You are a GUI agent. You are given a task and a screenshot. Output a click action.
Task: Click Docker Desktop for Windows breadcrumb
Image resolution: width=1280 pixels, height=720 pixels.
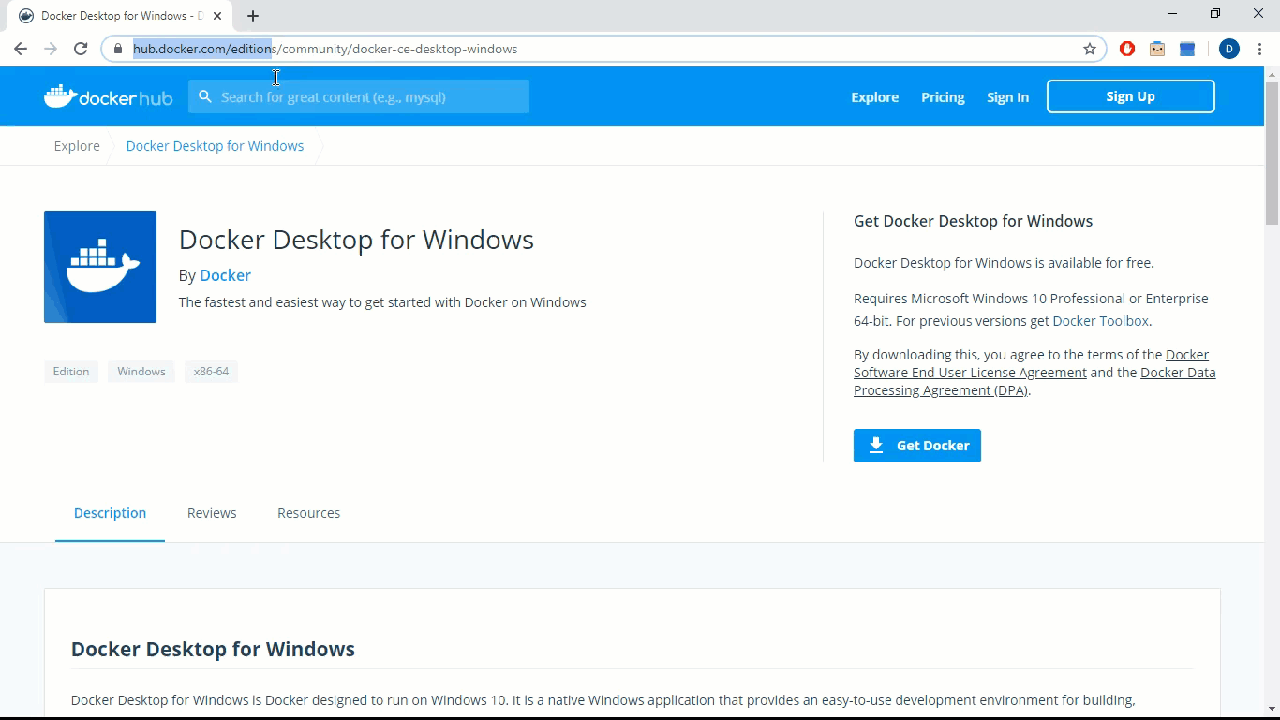coord(215,146)
